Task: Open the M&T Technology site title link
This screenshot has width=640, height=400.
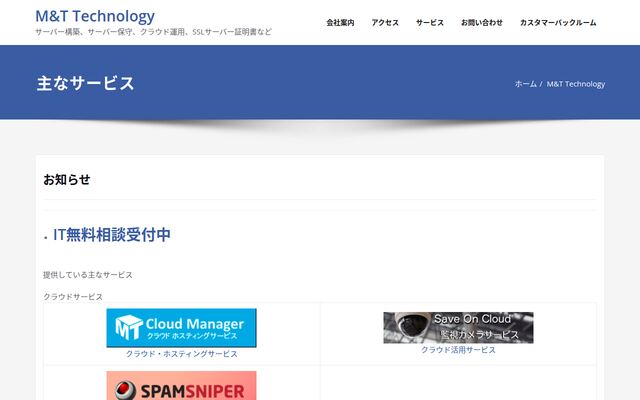Action: [95, 16]
